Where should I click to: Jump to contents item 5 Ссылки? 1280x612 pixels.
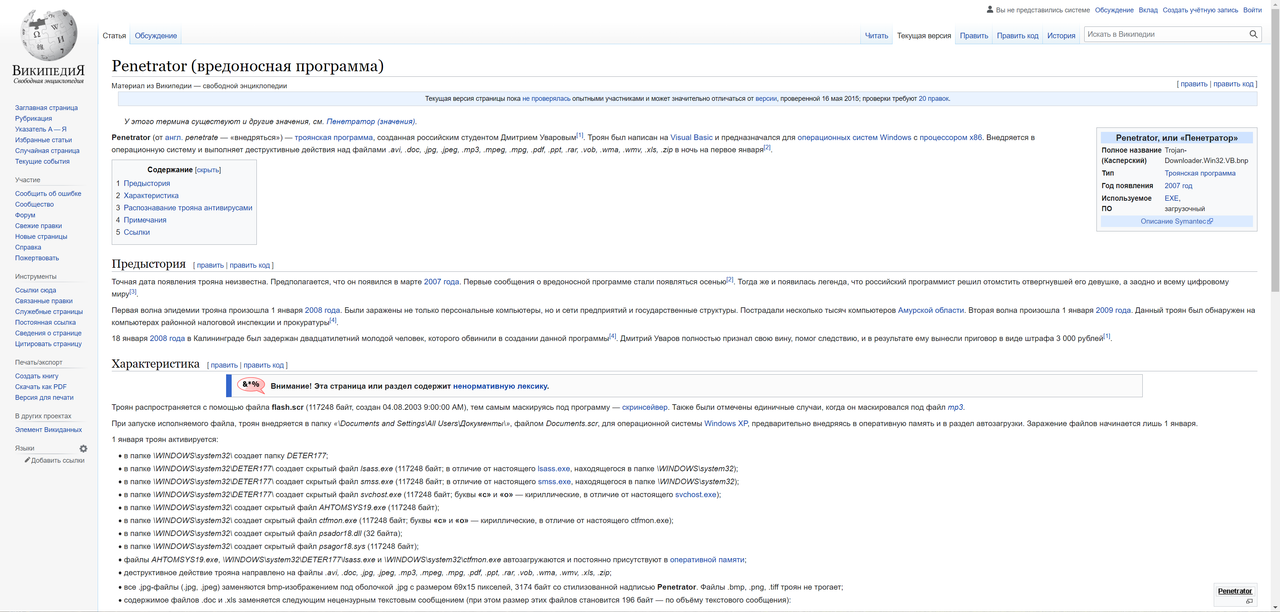137,231
